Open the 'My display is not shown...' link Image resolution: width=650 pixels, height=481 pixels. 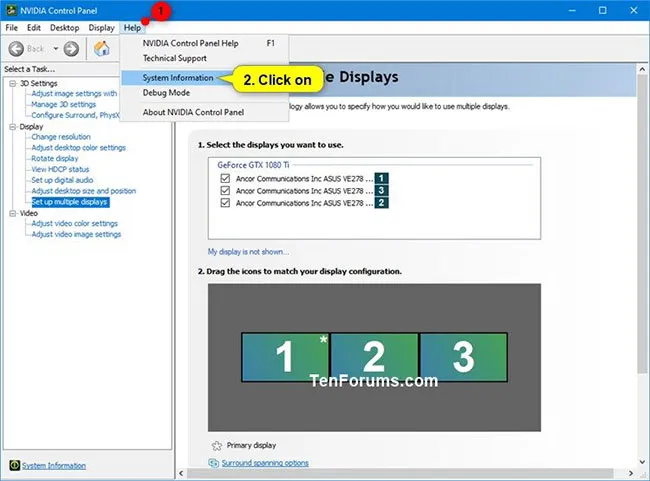[x=248, y=252]
